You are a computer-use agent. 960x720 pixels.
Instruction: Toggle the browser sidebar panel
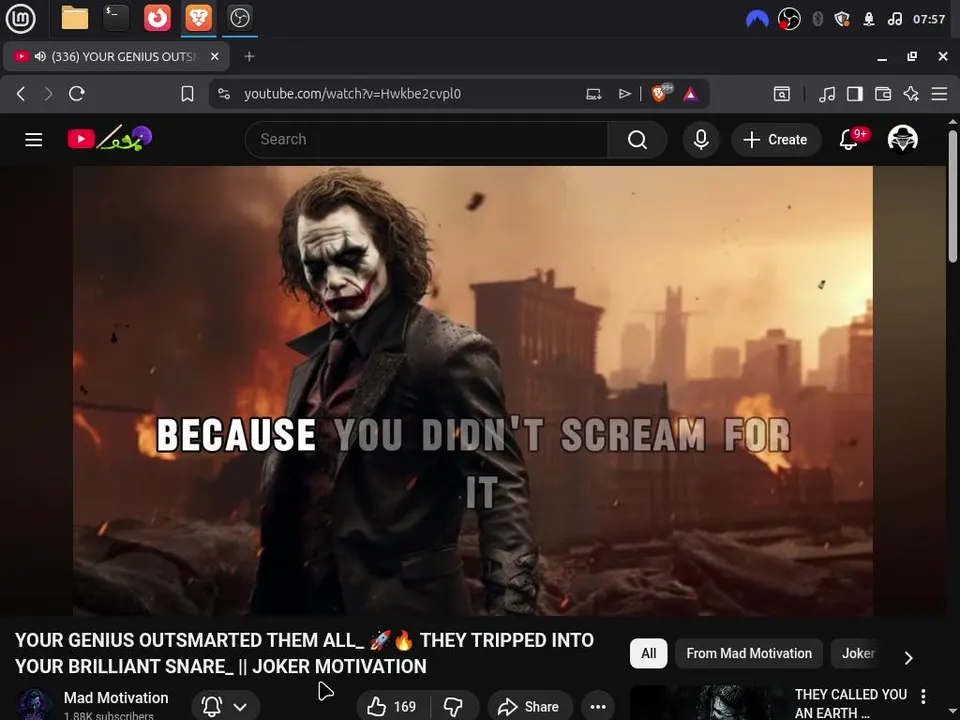tap(855, 94)
